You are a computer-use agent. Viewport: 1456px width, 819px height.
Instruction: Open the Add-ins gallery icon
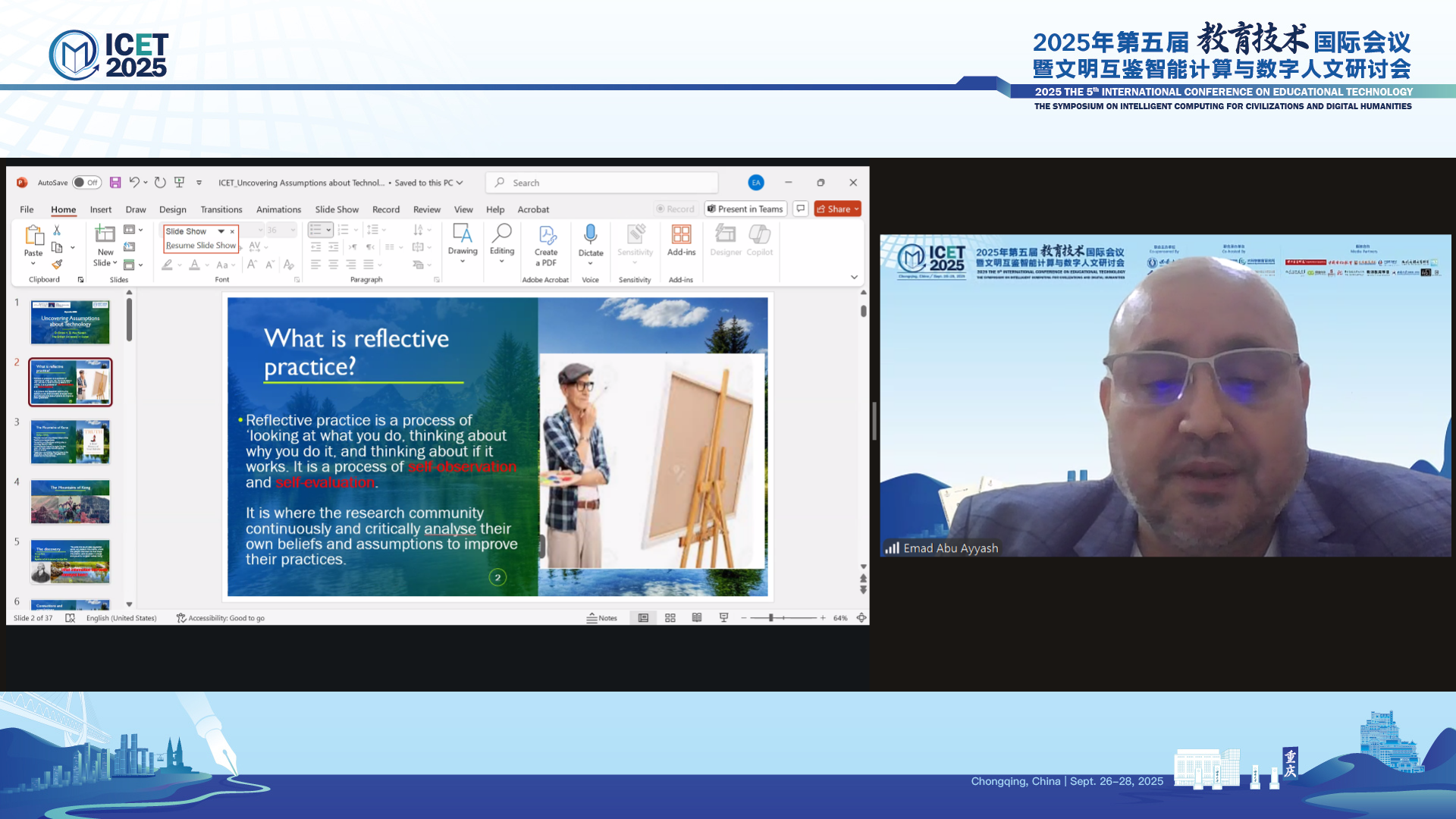click(681, 234)
